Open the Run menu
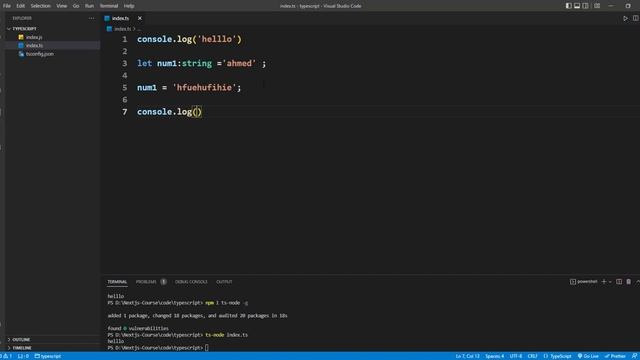Image resolution: width=640 pixels, height=360 pixels. [89, 6]
